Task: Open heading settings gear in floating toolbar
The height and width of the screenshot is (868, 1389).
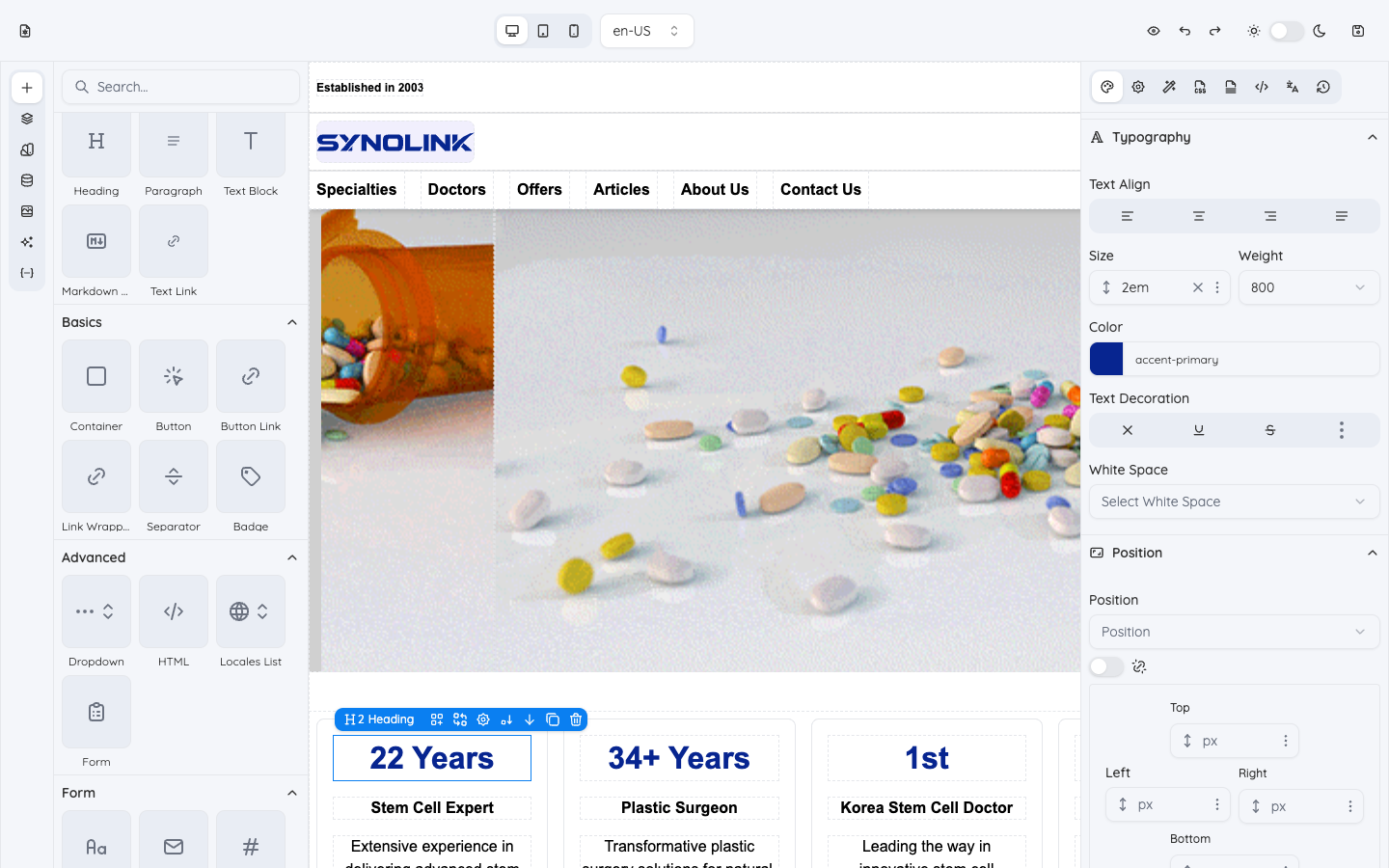Action: tap(483, 719)
